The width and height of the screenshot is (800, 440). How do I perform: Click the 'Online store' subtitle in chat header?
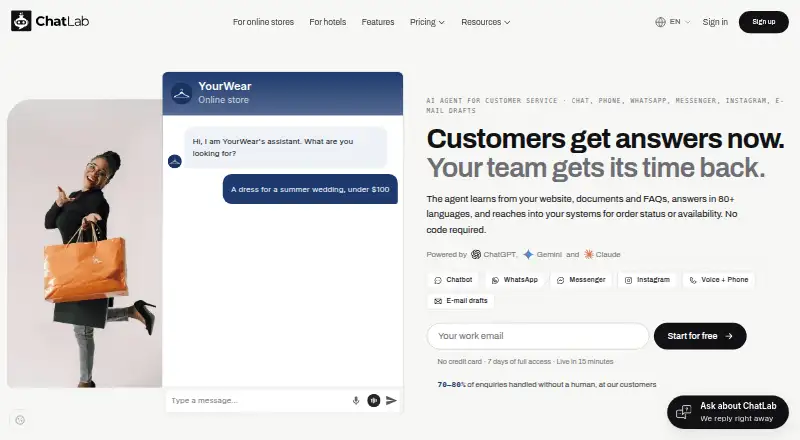(223, 100)
